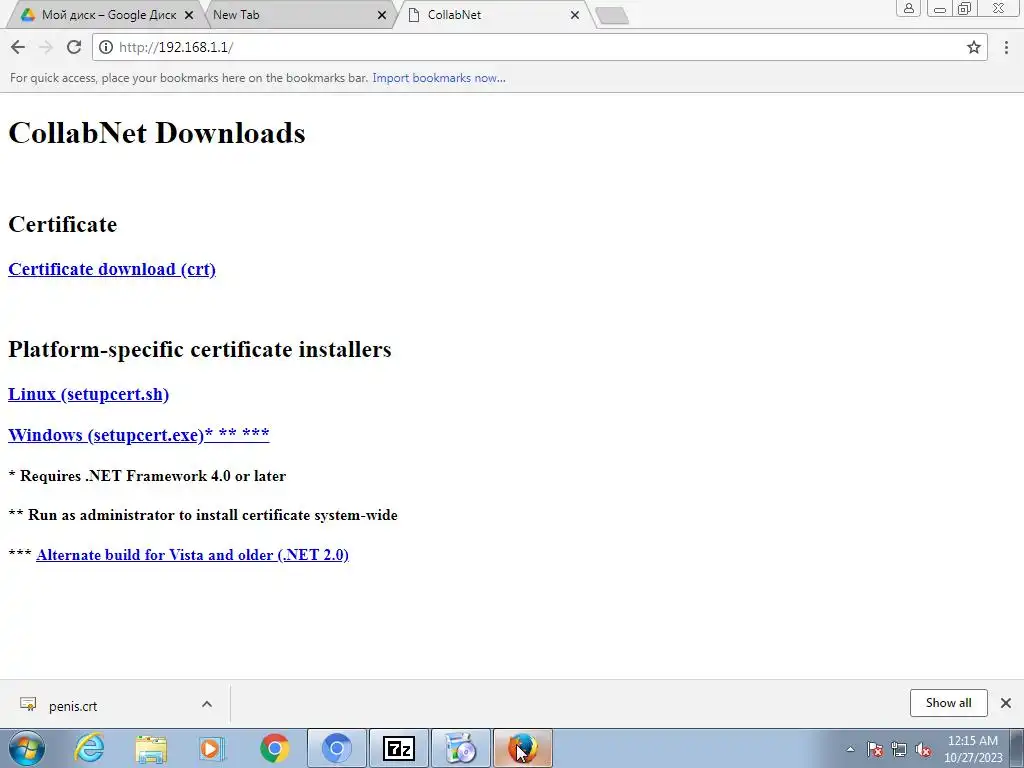Viewport: 1024px width, 768px height.
Task: Click the CollabNet Downloads heading text
Action: pos(157,133)
